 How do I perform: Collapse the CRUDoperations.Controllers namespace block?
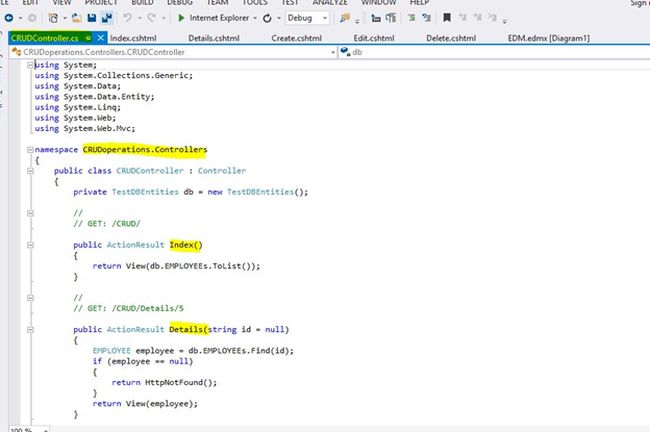(x=30, y=150)
